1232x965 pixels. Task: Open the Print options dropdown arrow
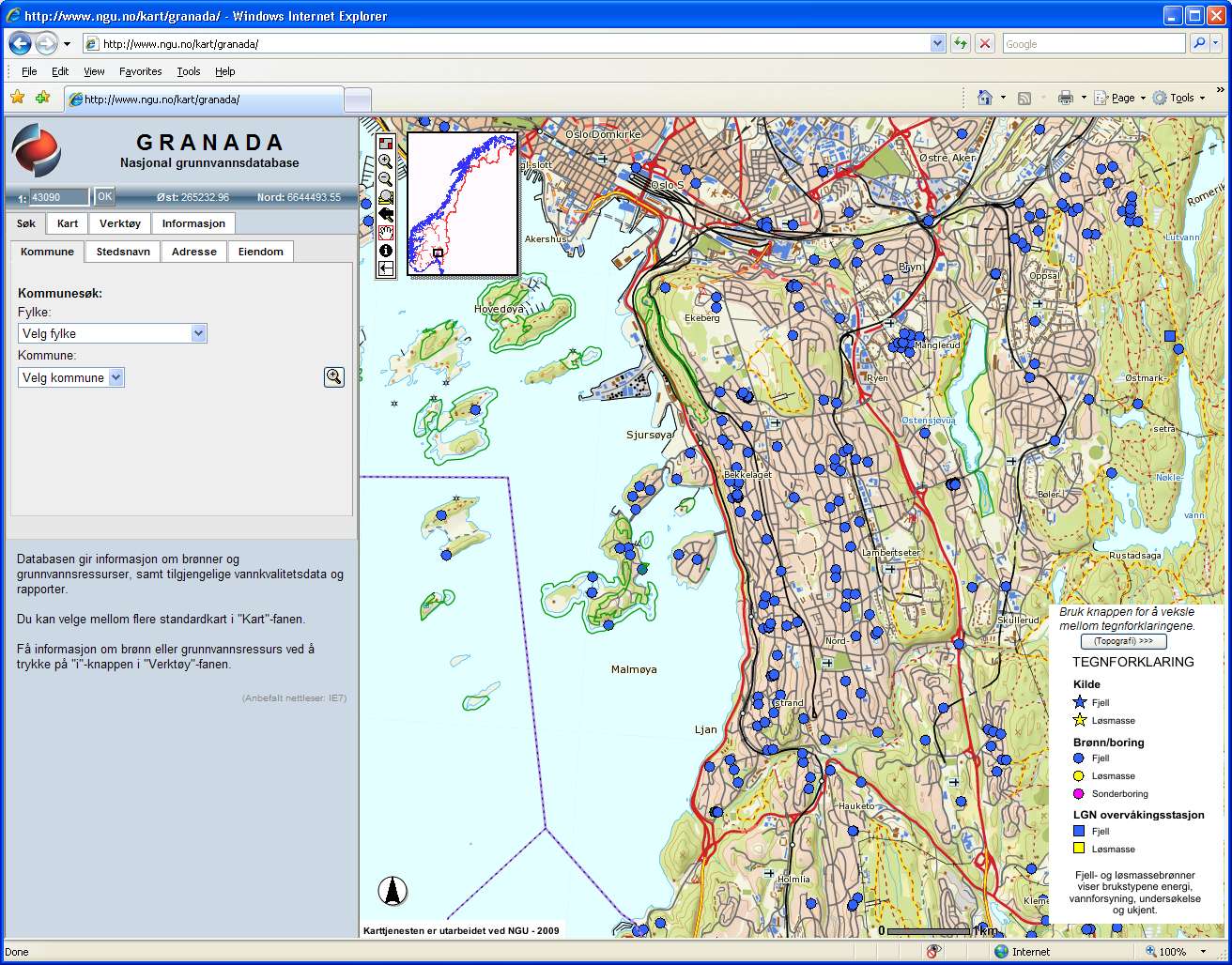1084,98
